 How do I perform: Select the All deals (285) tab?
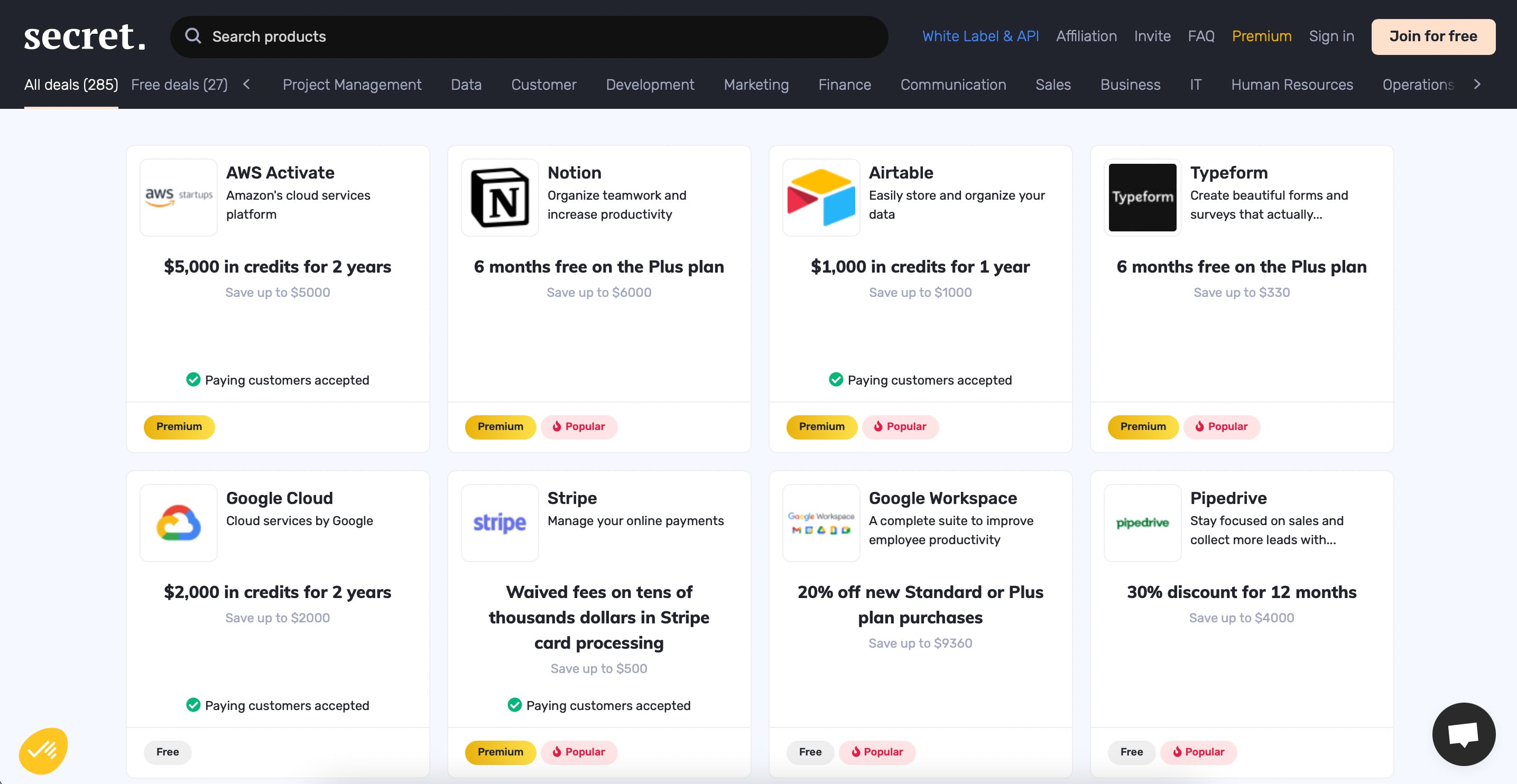(x=71, y=85)
